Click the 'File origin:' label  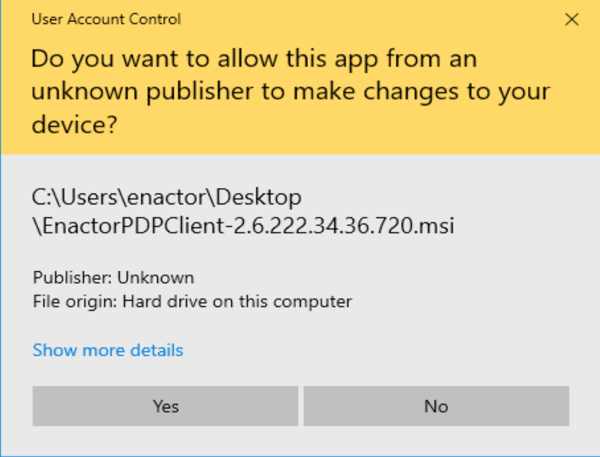click(74, 300)
